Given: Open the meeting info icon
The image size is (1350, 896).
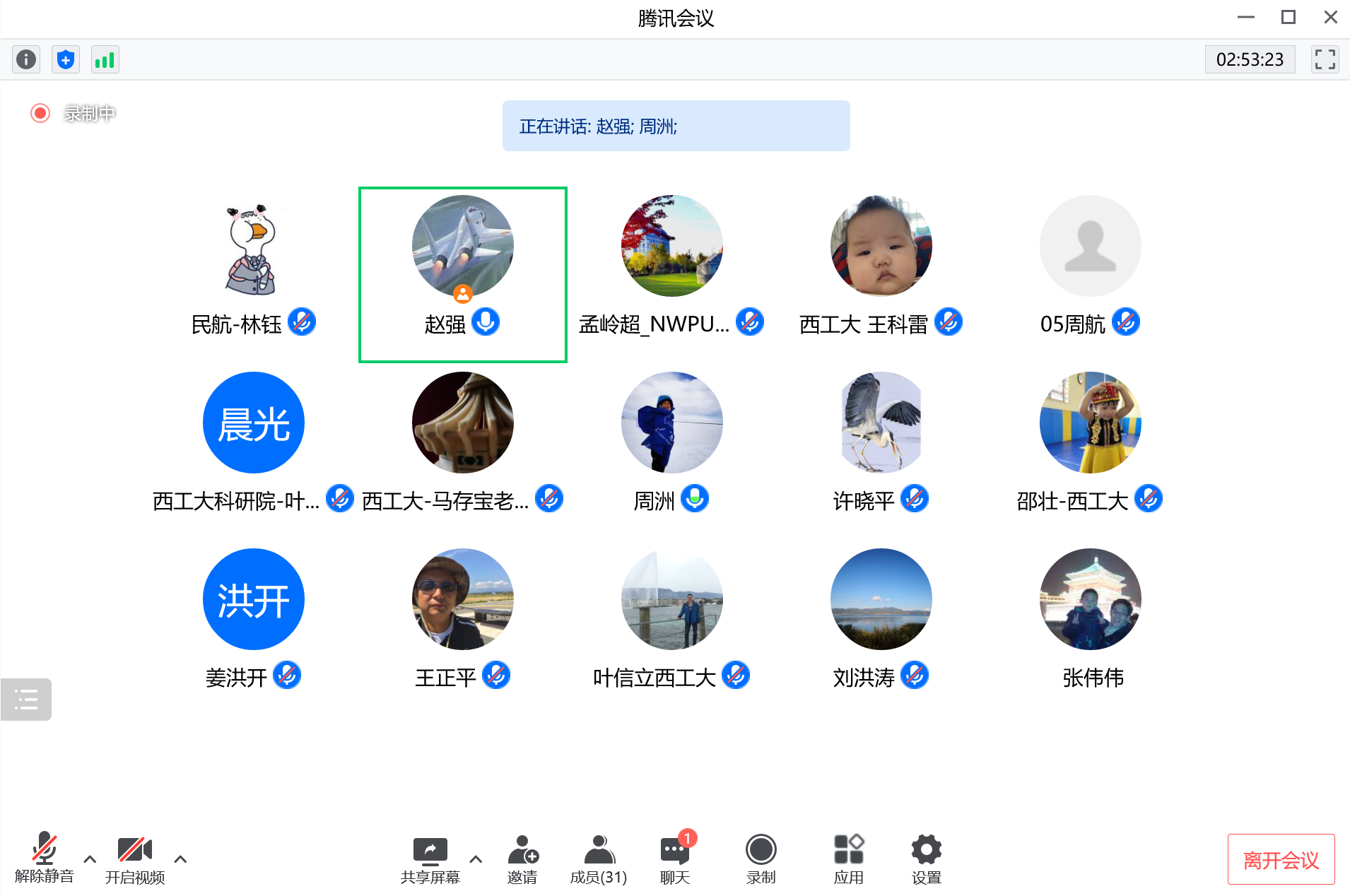Looking at the screenshot, I should (26, 59).
